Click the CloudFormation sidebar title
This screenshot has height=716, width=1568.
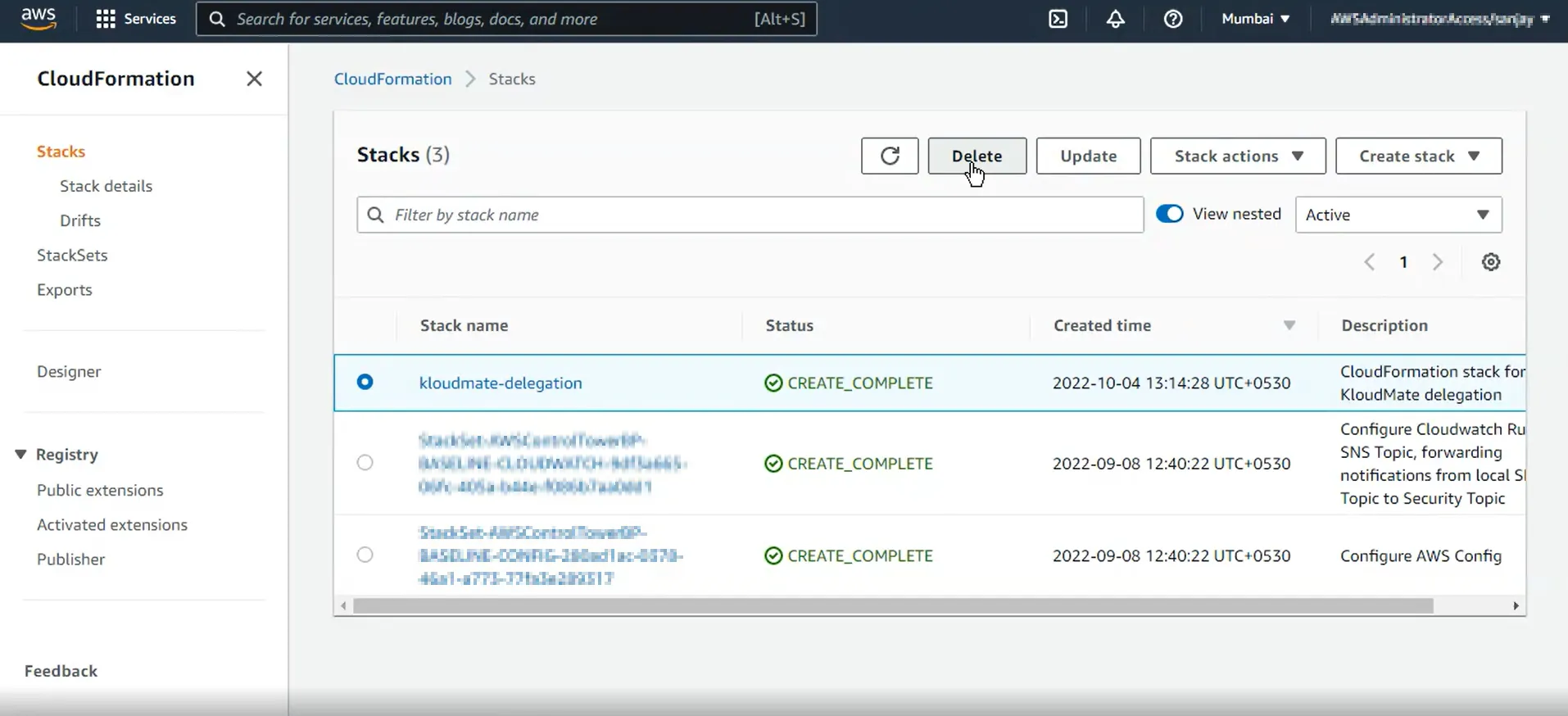[x=116, y=79]
